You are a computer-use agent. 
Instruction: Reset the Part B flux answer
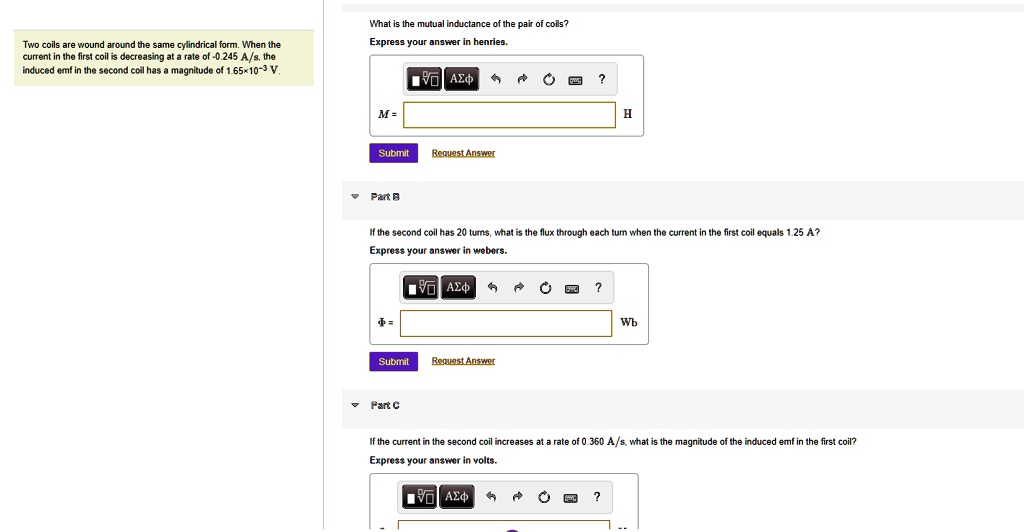pos(545,288)
